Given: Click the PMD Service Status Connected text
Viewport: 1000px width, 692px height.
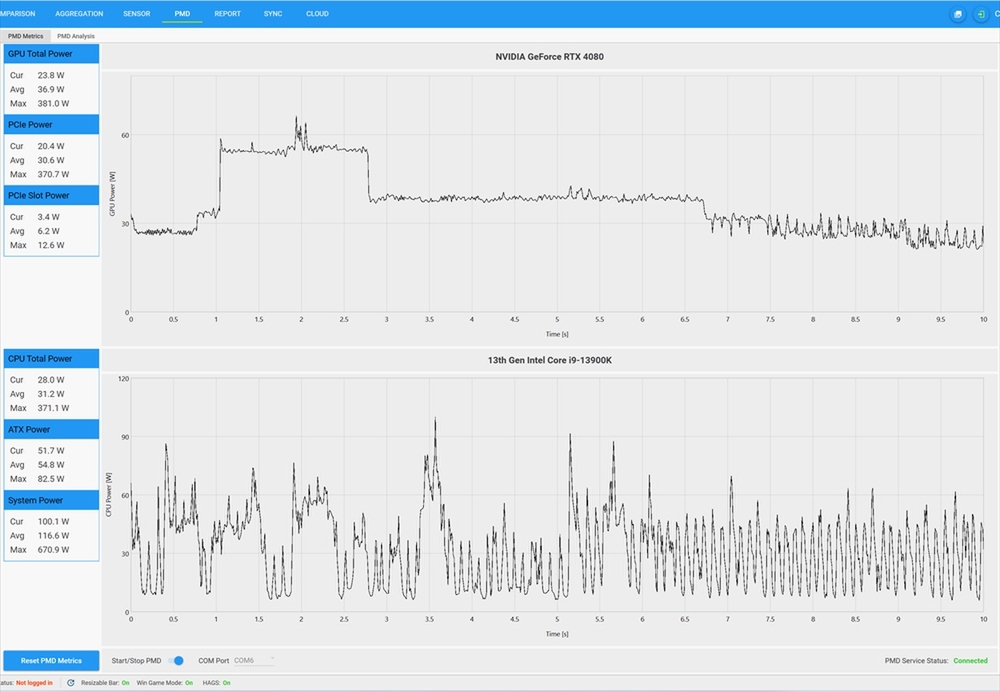Looking at the screenshot, I should (970, 661).
